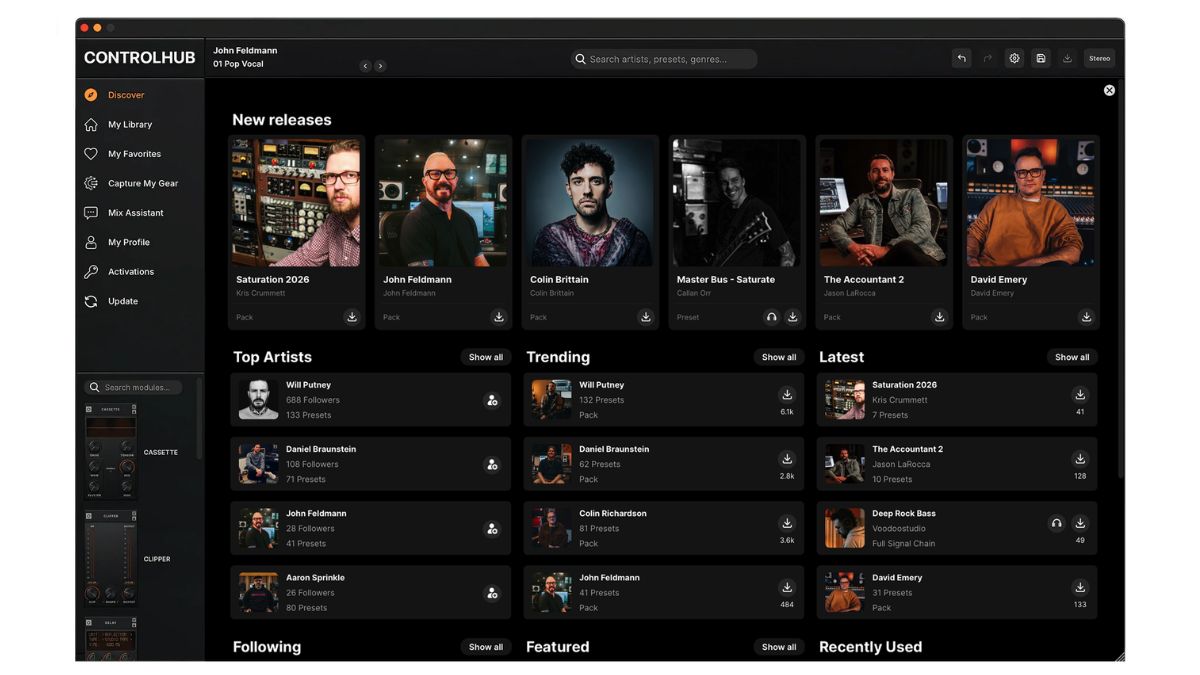Follow Daniel Braunstein in Top Artists

click(492, 464)
